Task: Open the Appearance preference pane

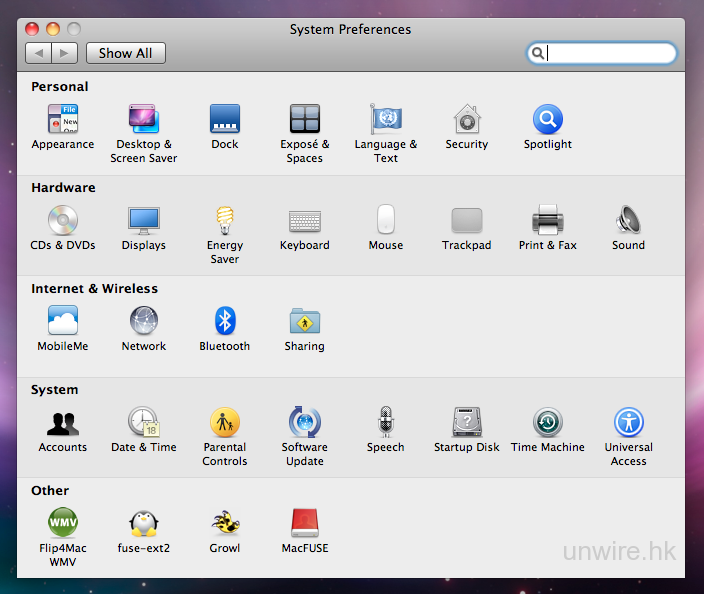Action: 62,120
